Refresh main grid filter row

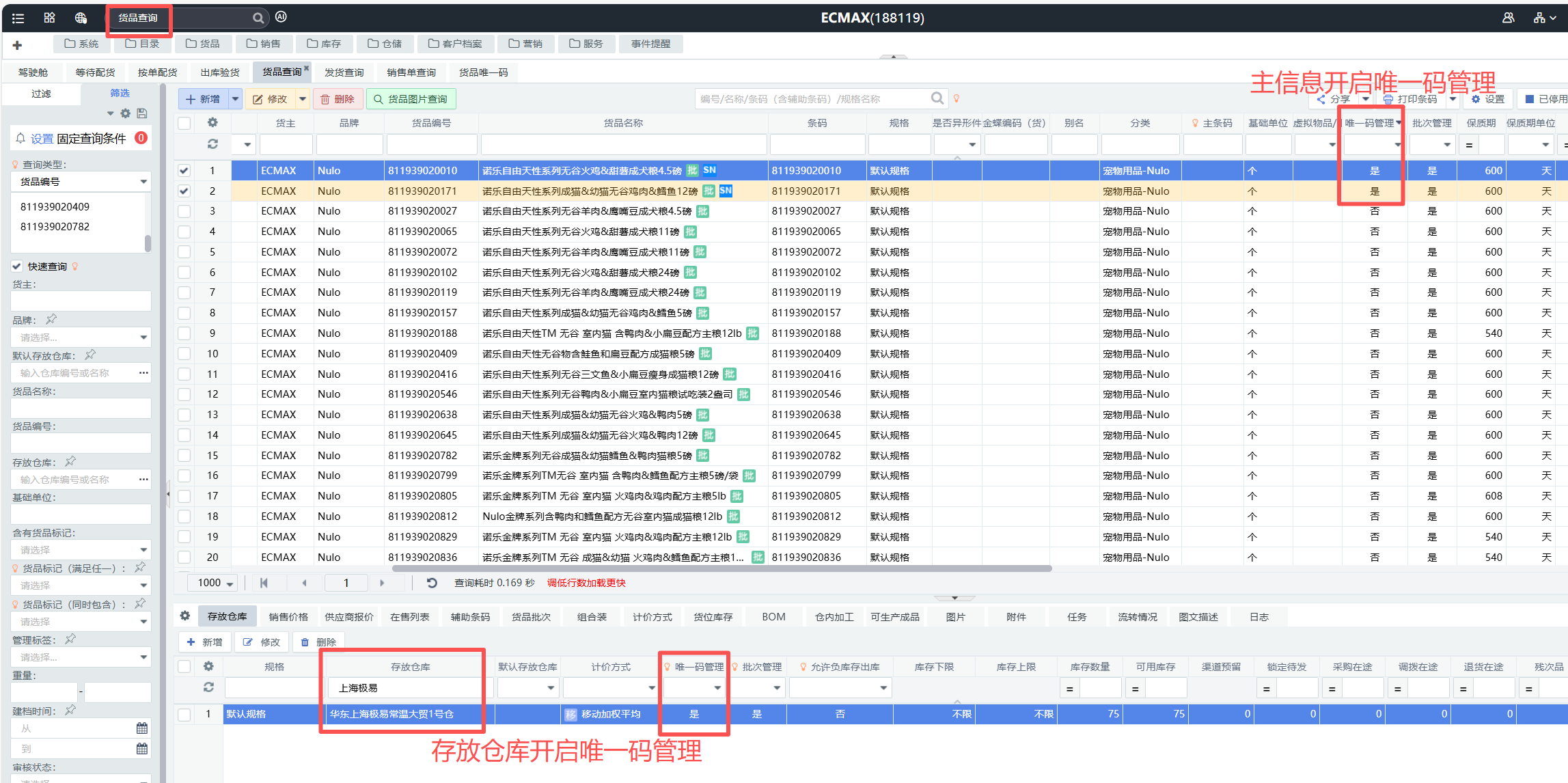pyautogui.click(x=212, y=144)
